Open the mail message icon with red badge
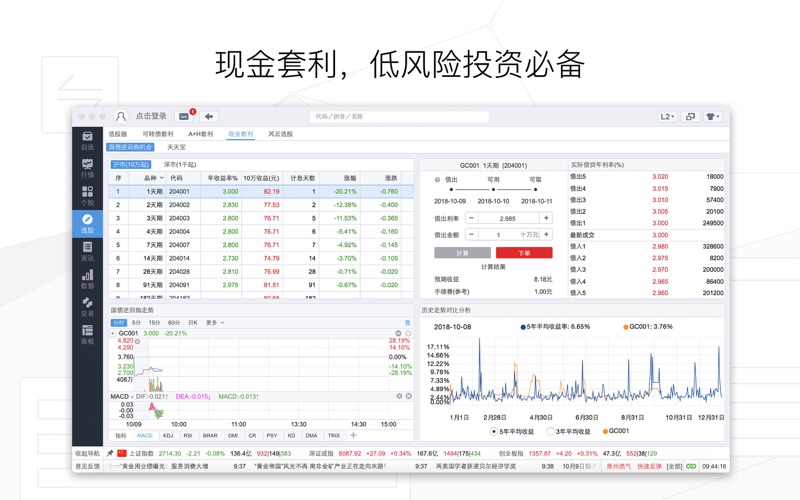Screen dimensions: 800x500 184,116
